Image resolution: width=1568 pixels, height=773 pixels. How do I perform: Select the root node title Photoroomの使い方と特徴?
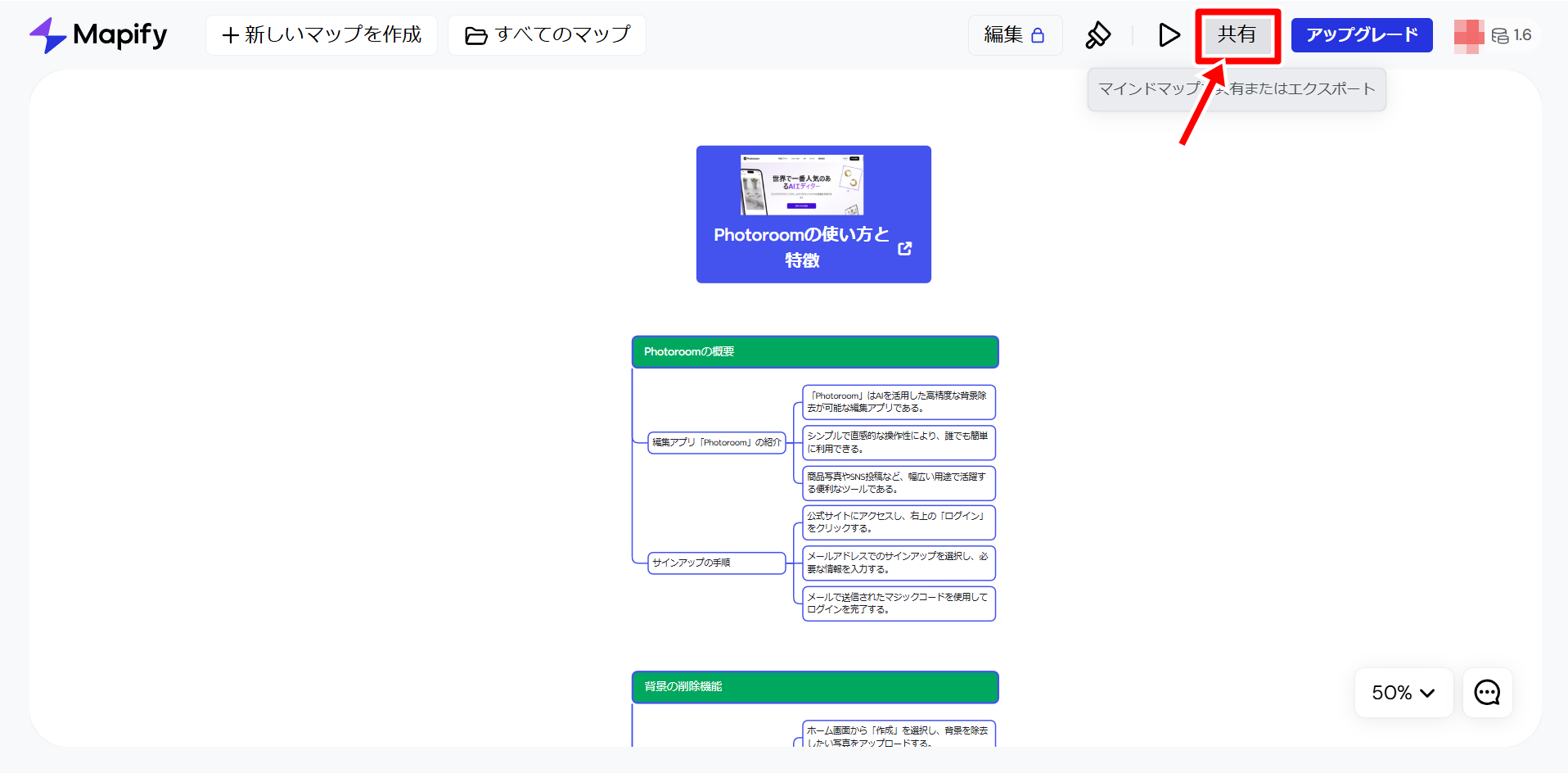802,247
